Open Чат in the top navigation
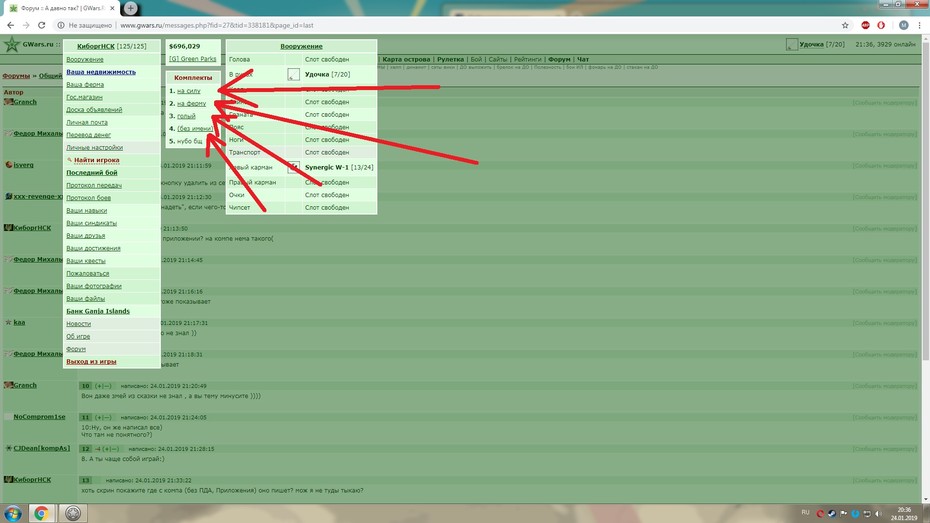This screenshot has height=523, width=930. (583, 59)
